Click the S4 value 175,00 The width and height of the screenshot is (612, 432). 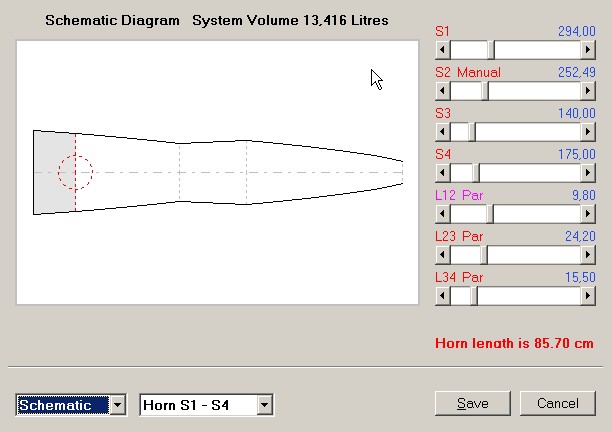click(x=577, y=154)
